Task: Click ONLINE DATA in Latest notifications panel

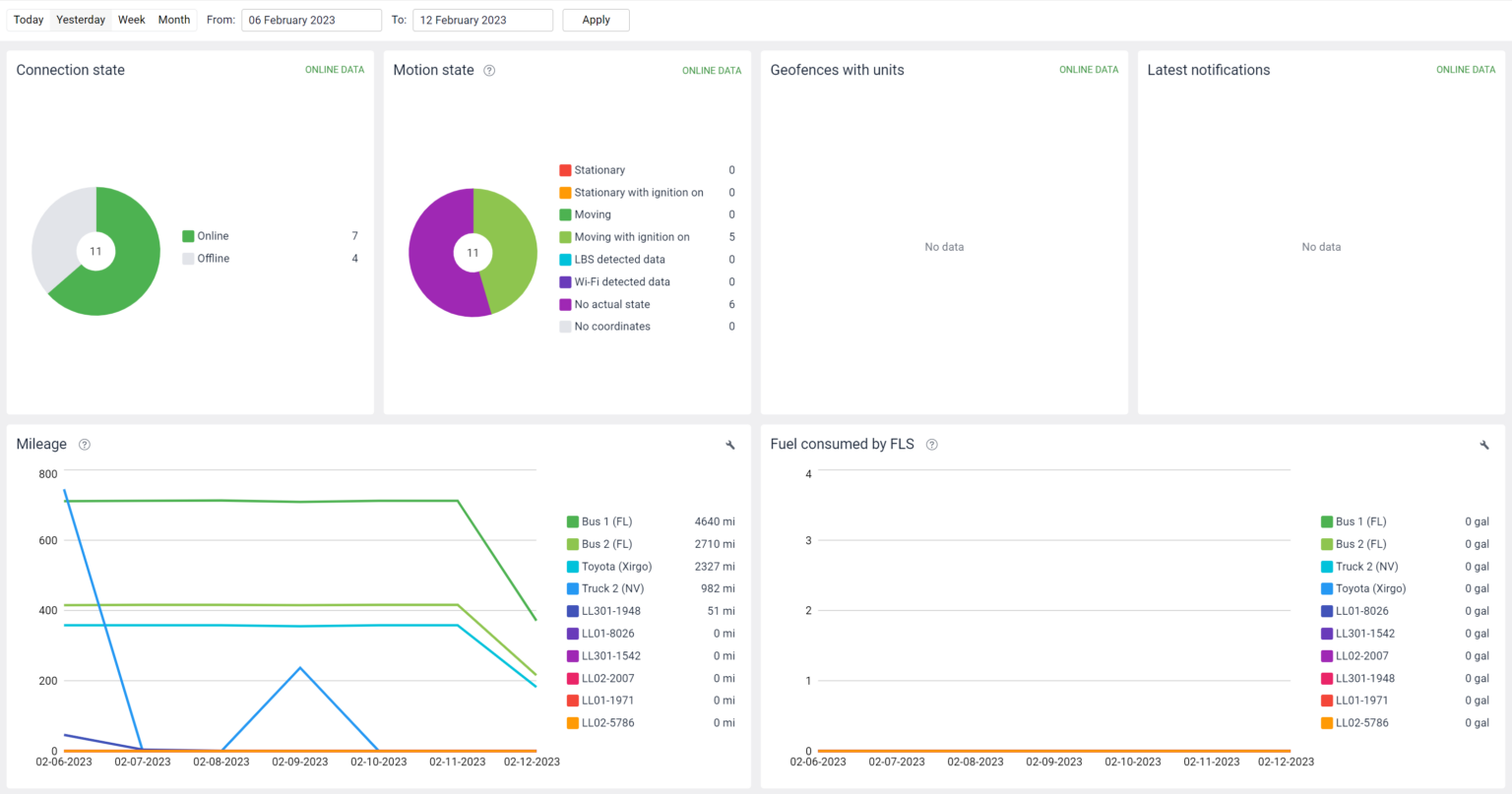Action: 1466,70
